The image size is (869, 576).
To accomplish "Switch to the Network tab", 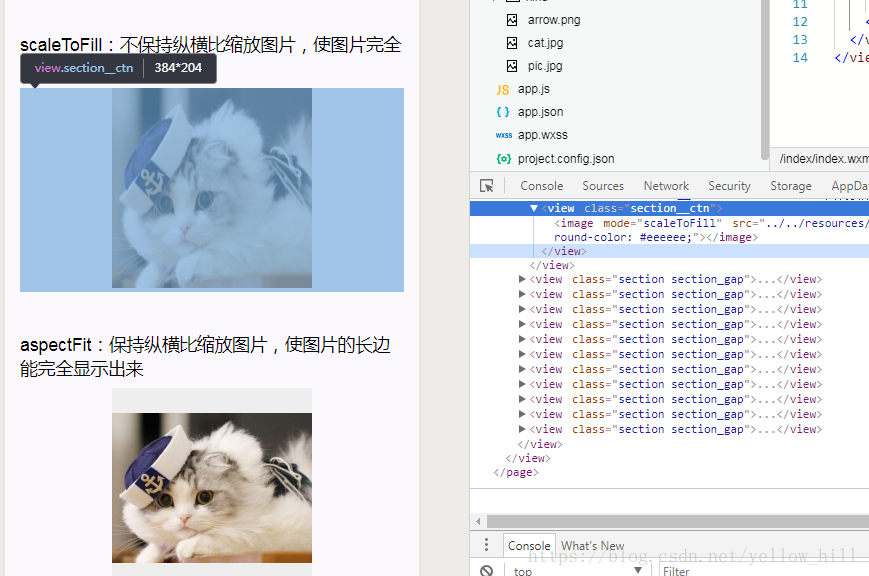I will pos(666,186).
